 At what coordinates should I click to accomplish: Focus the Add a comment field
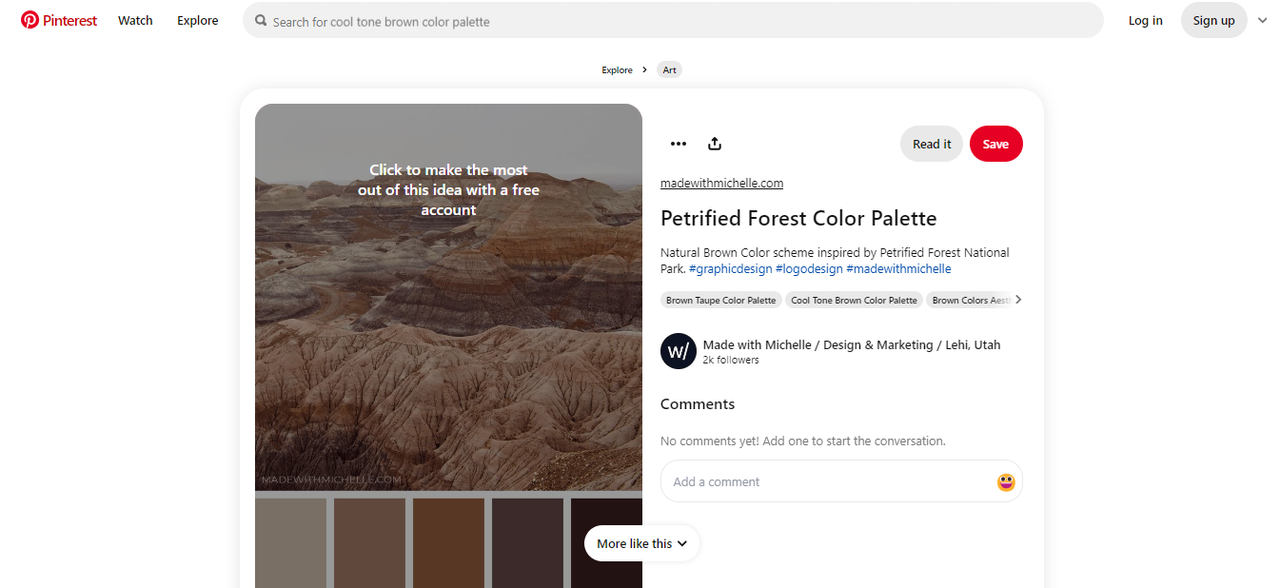tap(841, 481)
